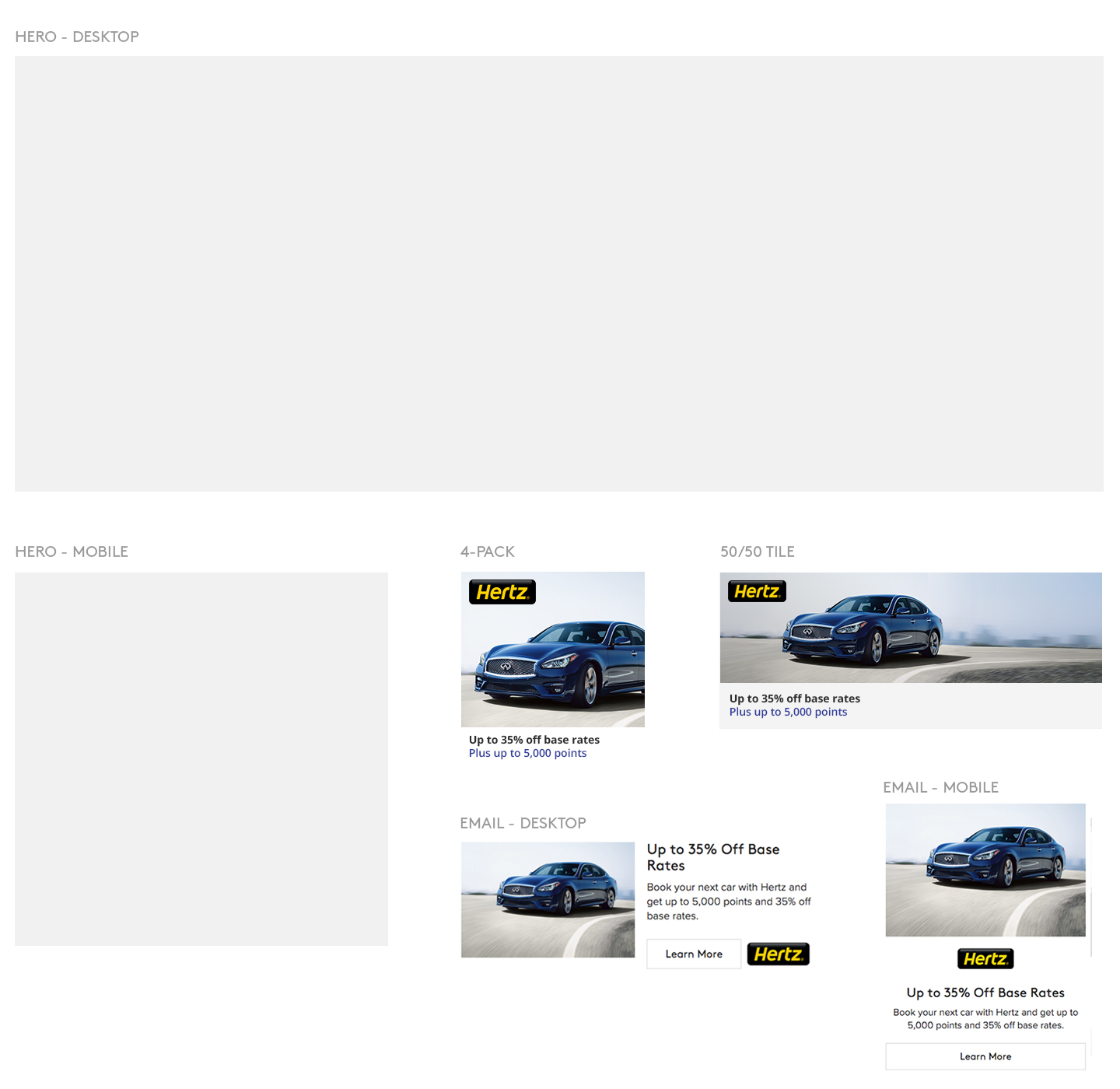
Task: Click the Hertz logo in the 4-Pack tile
Action: point(502,592)
